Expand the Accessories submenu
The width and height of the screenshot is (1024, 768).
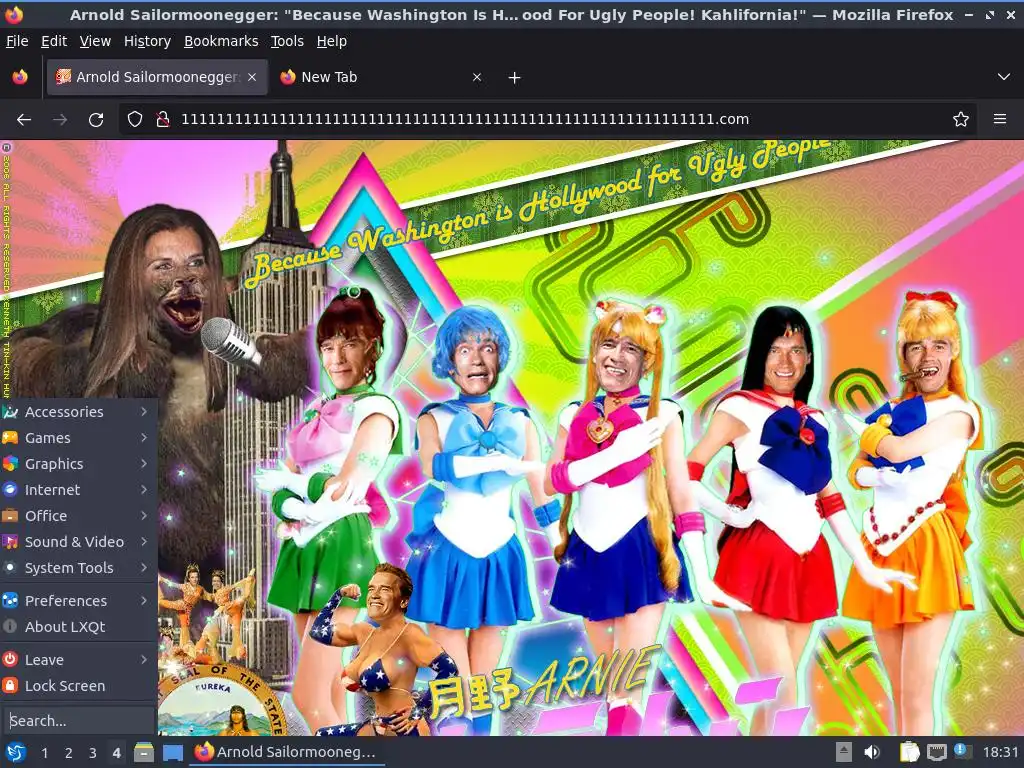pyautogui.click(x=78, y=411)
